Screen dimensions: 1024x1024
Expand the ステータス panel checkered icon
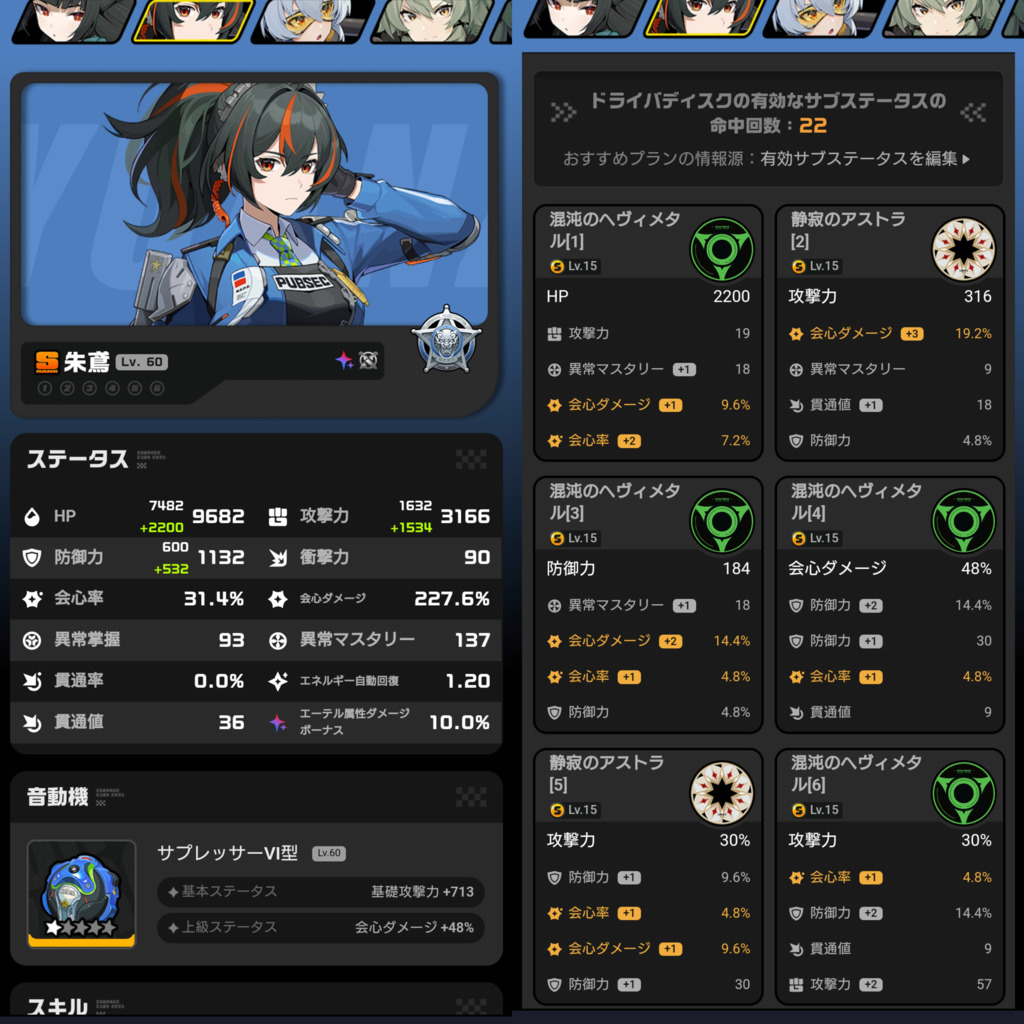point(471,460)
